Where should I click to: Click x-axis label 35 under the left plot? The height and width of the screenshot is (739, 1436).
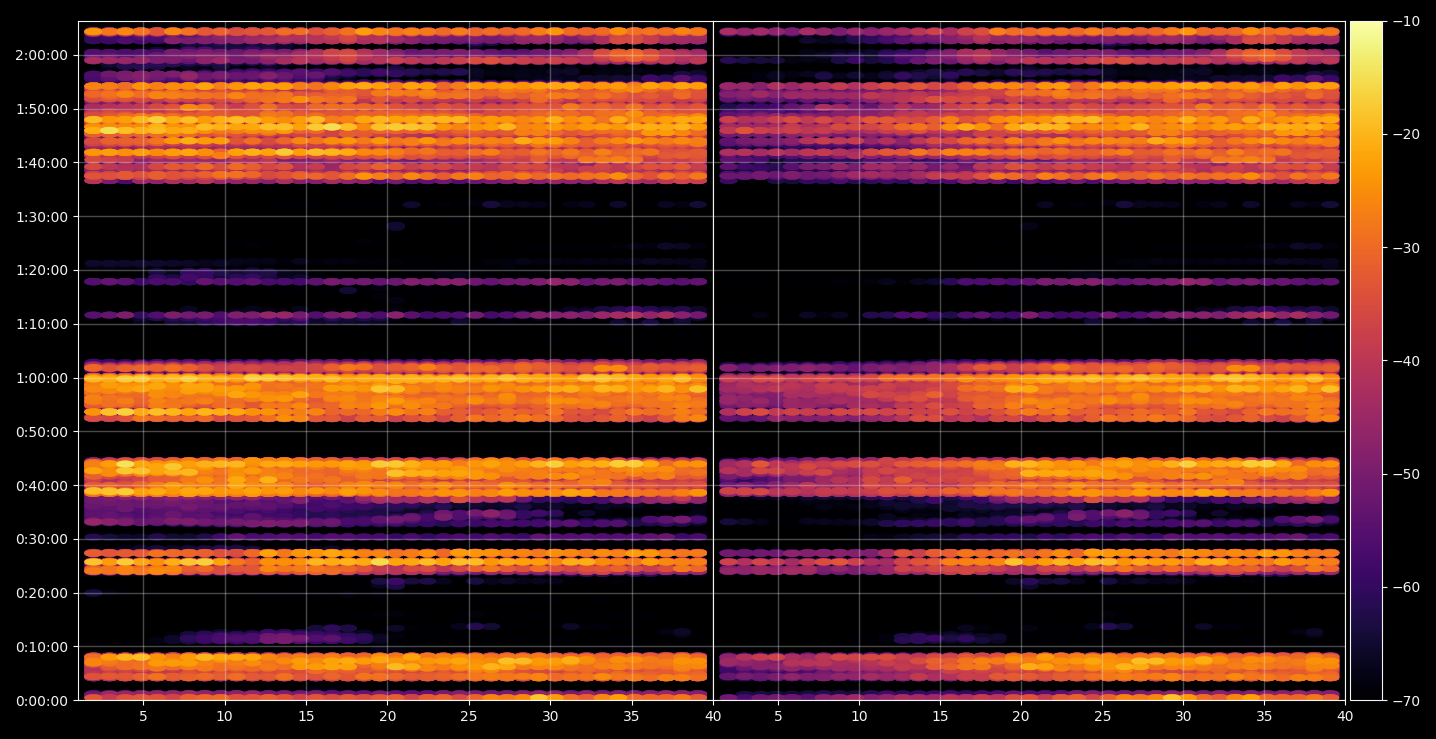tap(631, 716)
